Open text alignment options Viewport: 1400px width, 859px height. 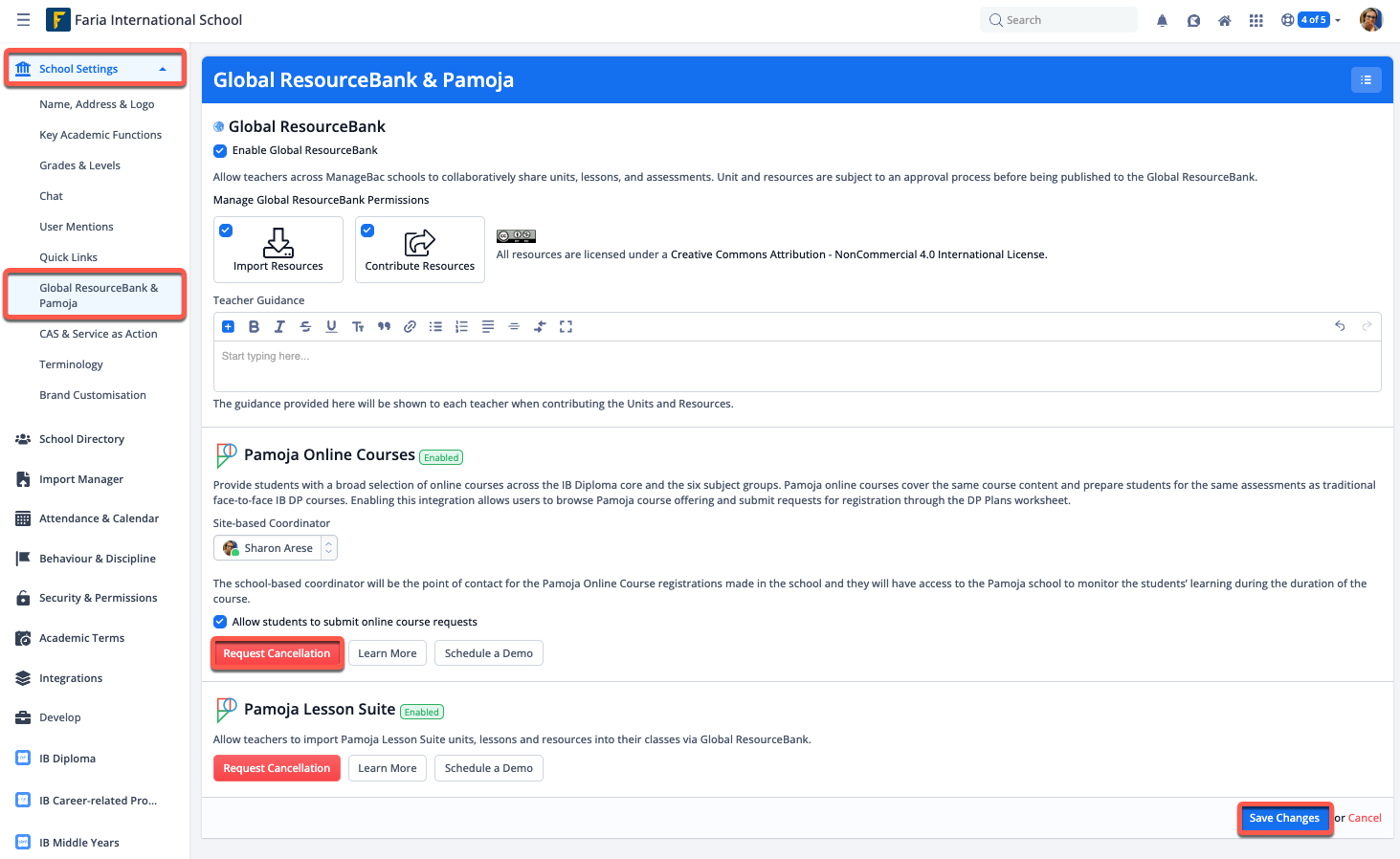[x=488, y=327]
